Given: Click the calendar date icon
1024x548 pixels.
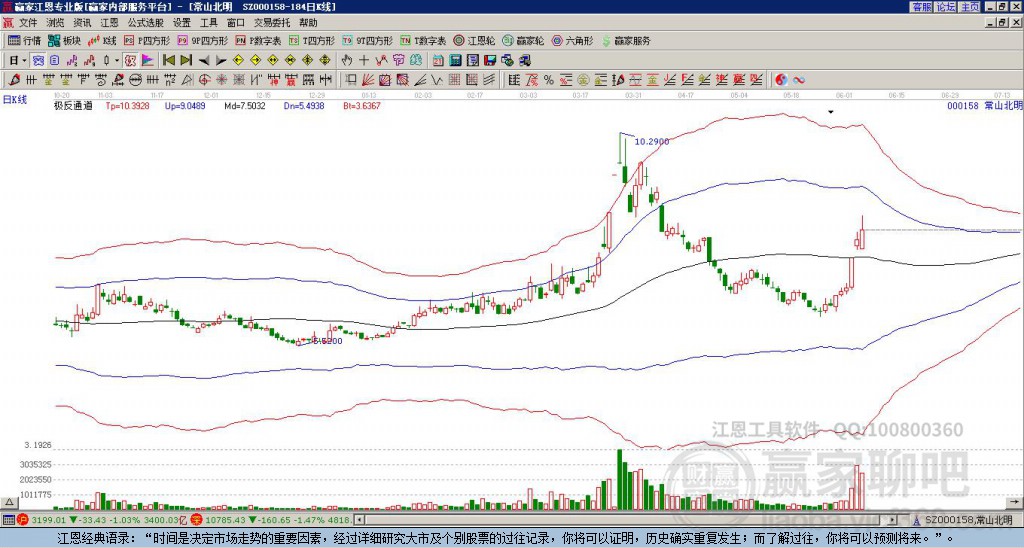Looking at the screenshot, I should [x=438, y=61].
